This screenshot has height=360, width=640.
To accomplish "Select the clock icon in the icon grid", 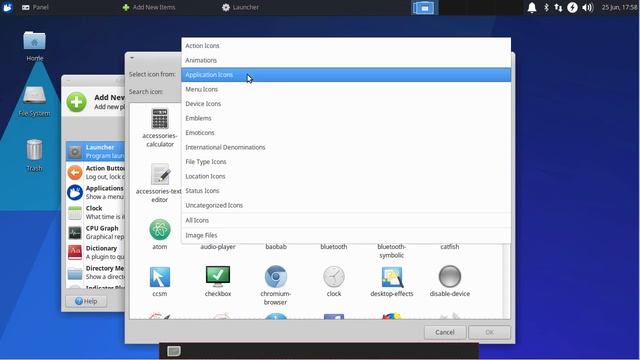I will point(333,281).
